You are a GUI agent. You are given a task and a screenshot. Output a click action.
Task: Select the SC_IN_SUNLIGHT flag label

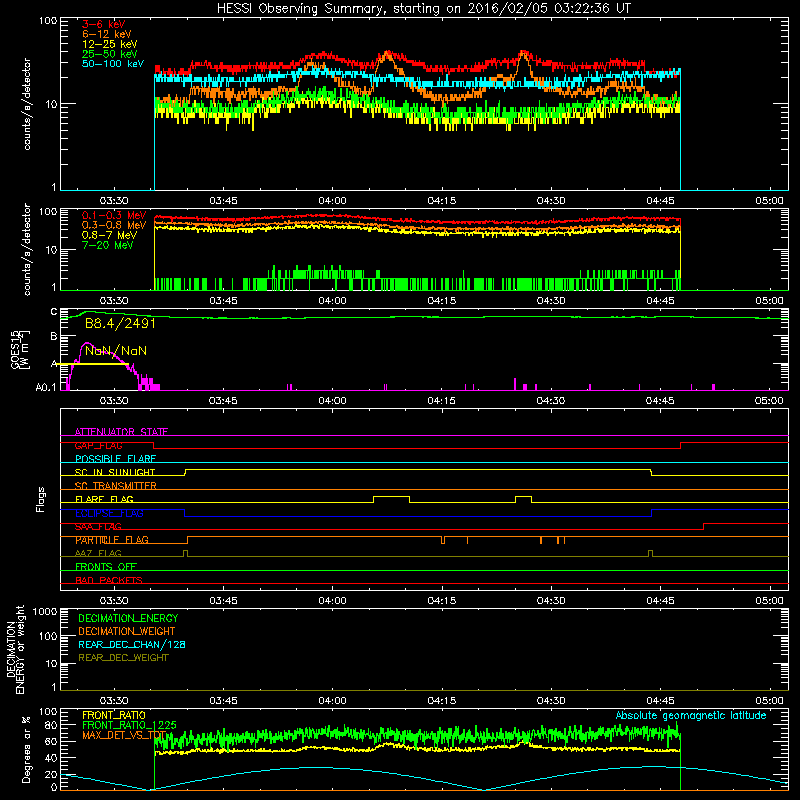[x=115, y=472]
